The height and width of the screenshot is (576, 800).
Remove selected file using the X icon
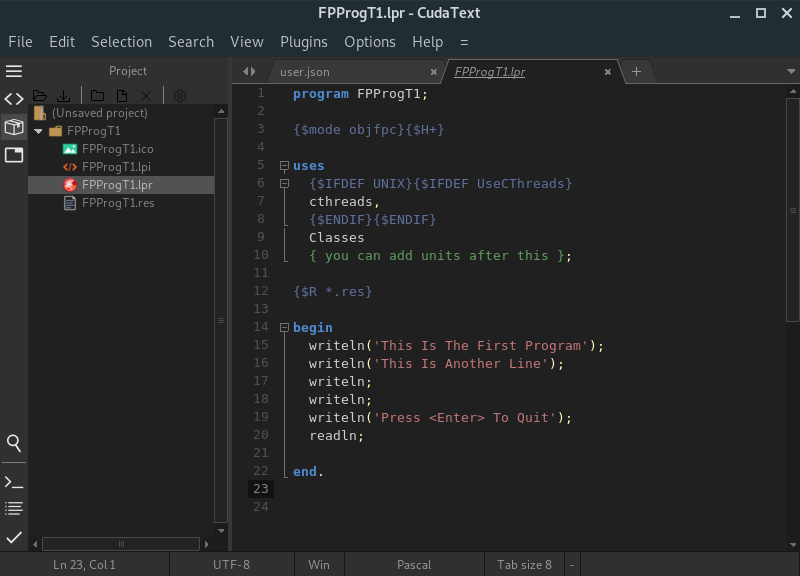pos(145,94)
